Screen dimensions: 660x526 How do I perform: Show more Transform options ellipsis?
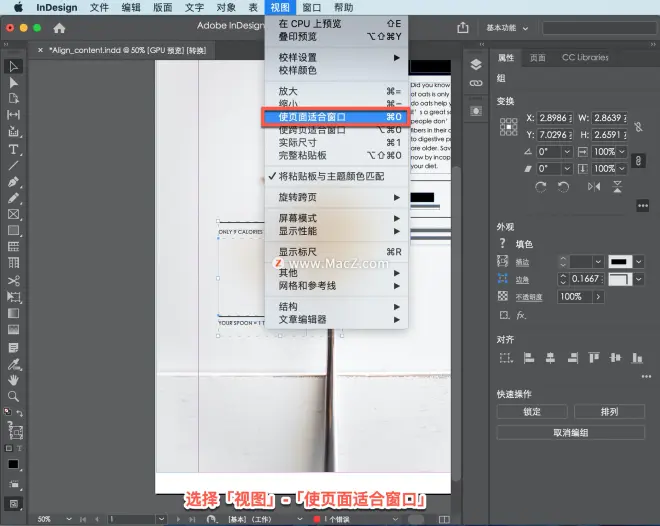pyautogui.click(x=643, y=206)
